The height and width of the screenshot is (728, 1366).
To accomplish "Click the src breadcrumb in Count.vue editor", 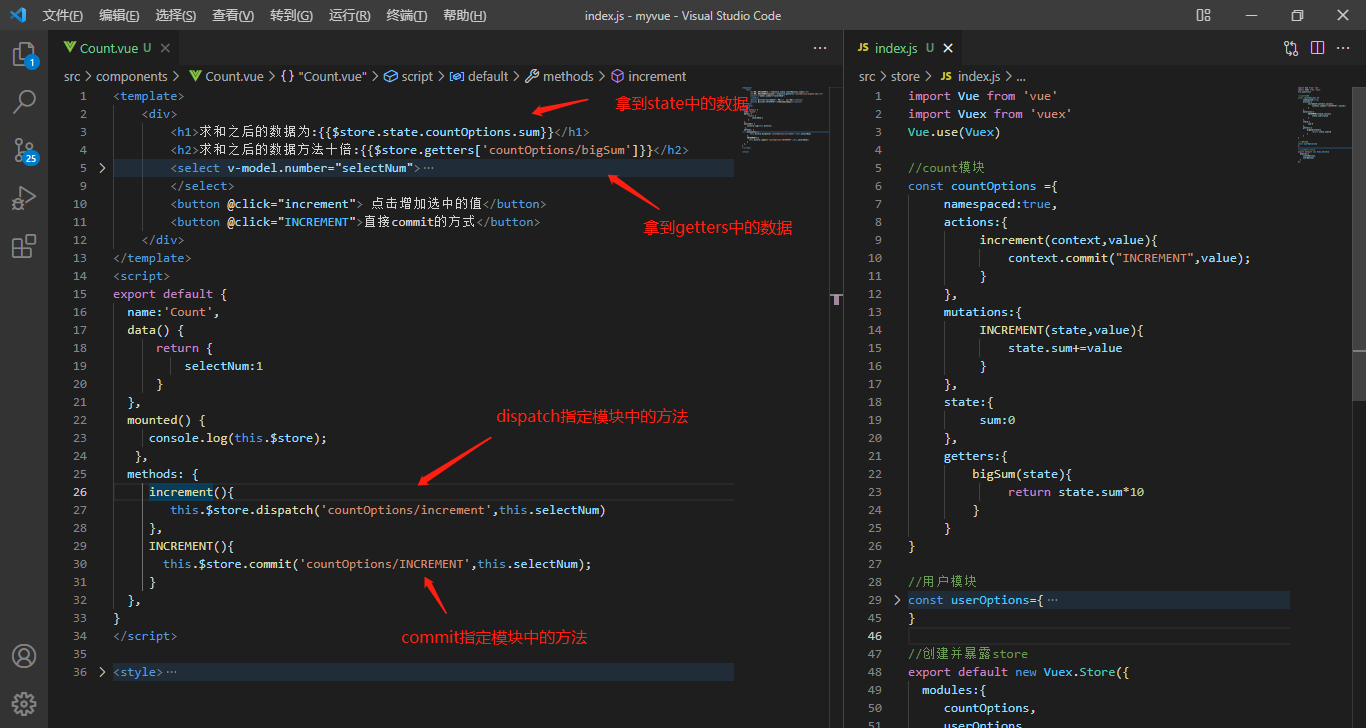I will tap(72, 76).
